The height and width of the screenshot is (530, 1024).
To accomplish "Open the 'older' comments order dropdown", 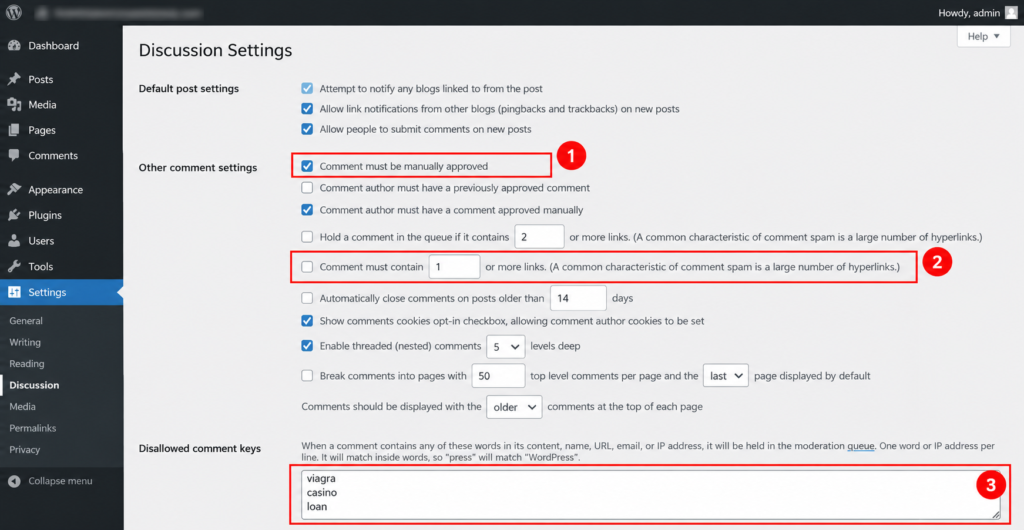I will 514,407.
